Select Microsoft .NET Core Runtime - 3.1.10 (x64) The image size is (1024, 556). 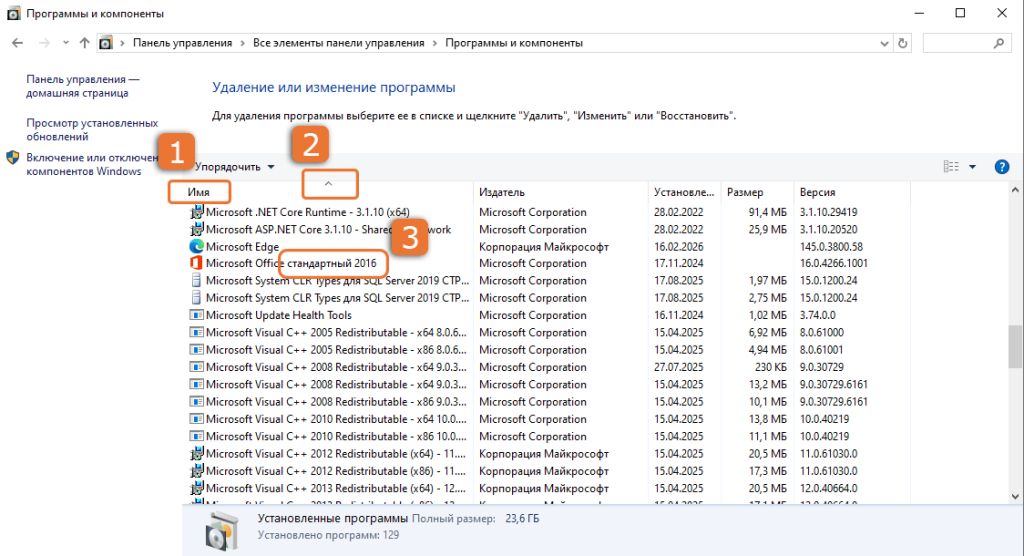[308, 212]
